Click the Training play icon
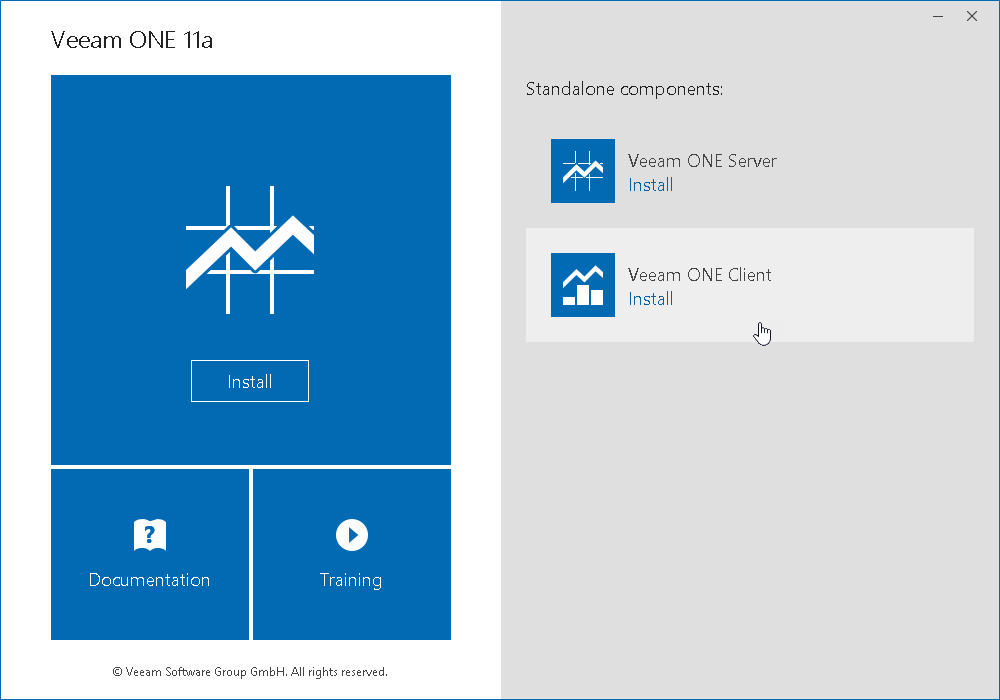 pyautogui.click(x=351, y=535)
